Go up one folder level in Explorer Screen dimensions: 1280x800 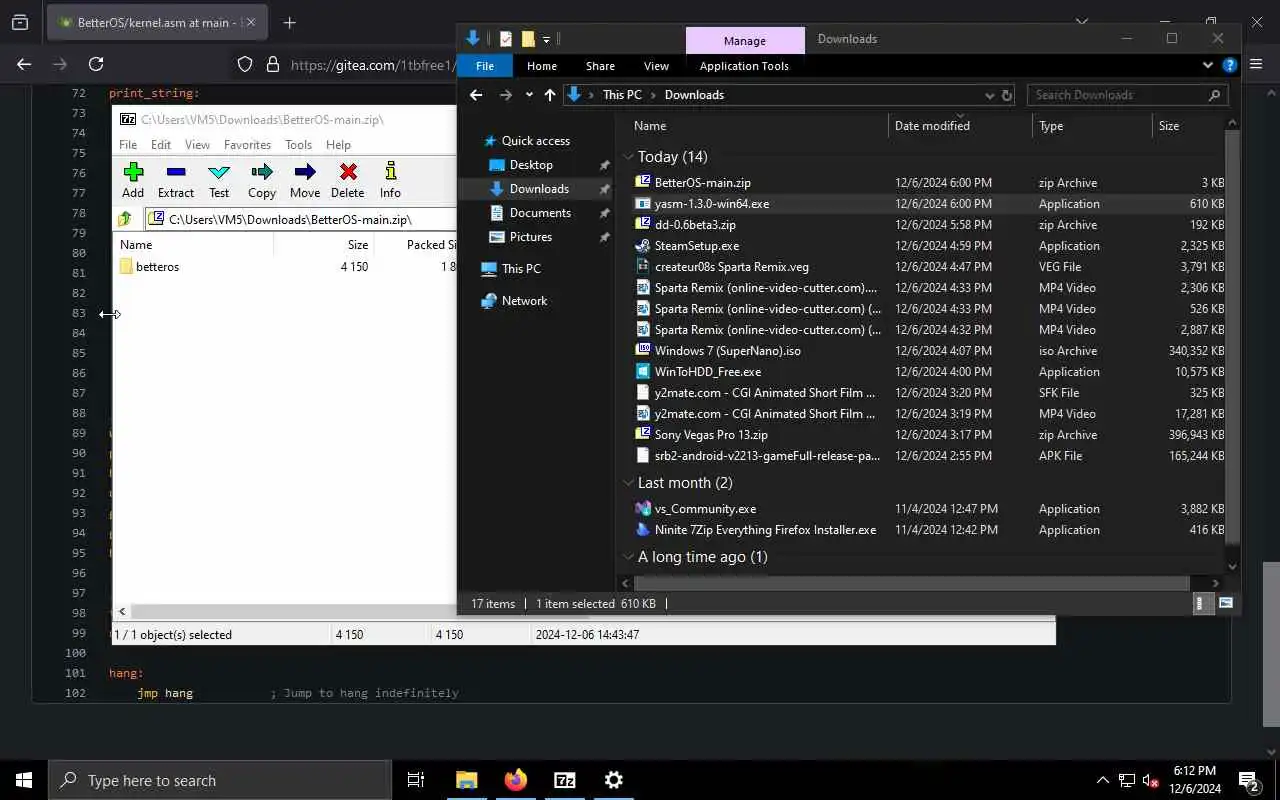549,95
